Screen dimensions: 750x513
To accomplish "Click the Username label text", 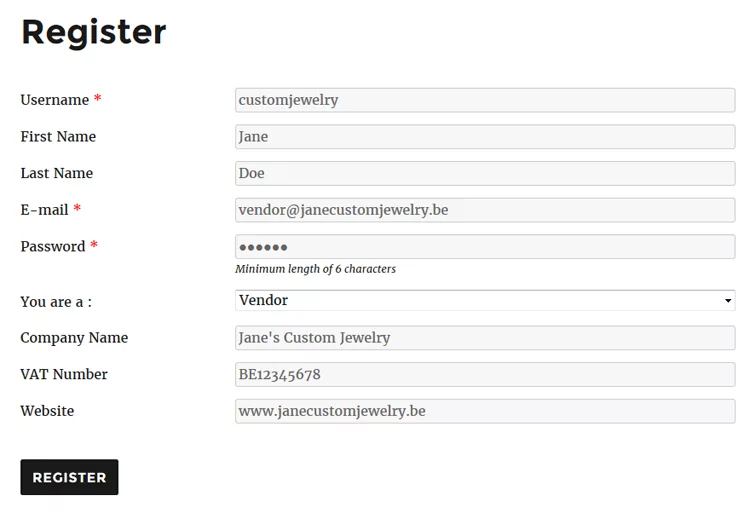I will pyautogui.click(x=55, y=100).
